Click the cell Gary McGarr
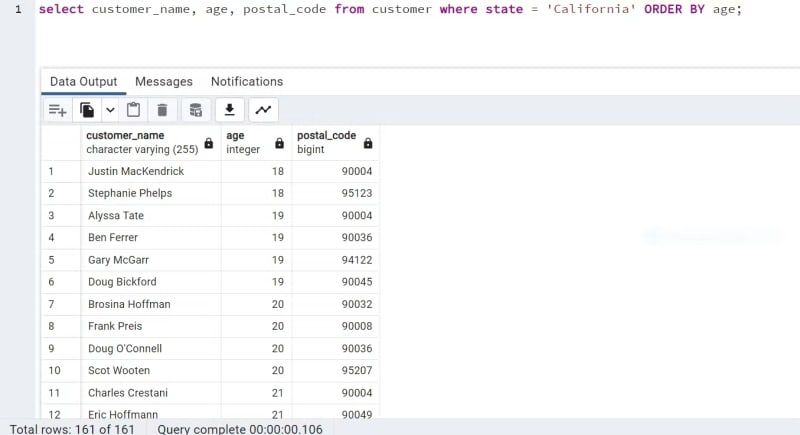This screenshot has height=435, width=800. [151, 260]
